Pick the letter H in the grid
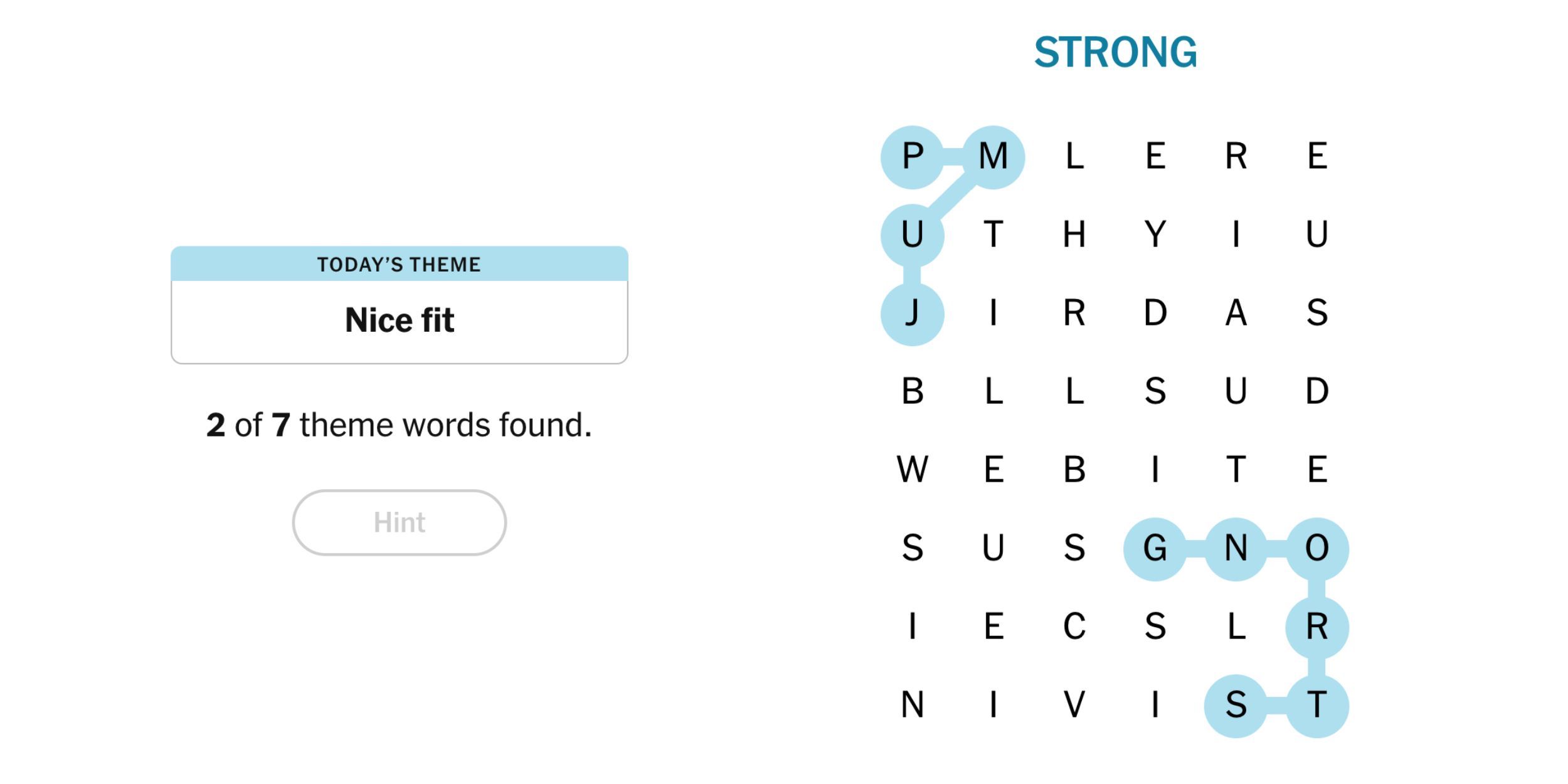 [x=1074, y=235]
